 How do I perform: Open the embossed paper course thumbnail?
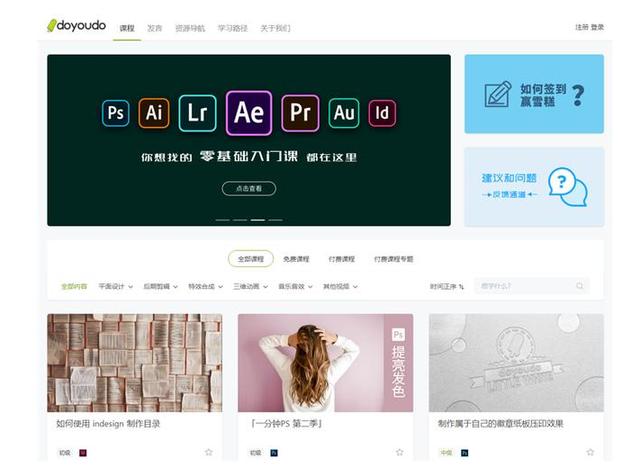[516, 363]
